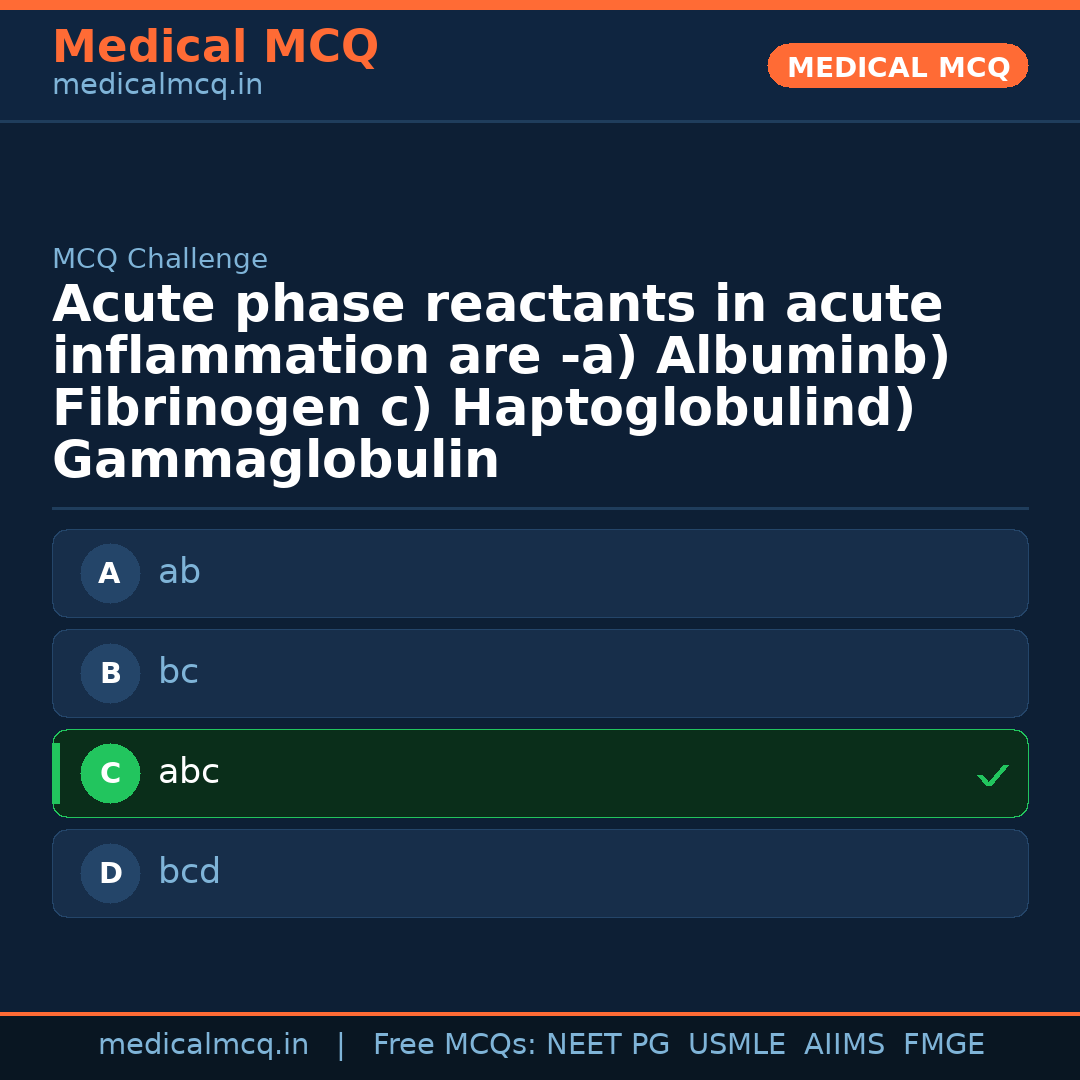The width and height of the screenshot is (1080, 1080).
Task: Click the green checkmark on option C
Action: click(x=992, y=775)
